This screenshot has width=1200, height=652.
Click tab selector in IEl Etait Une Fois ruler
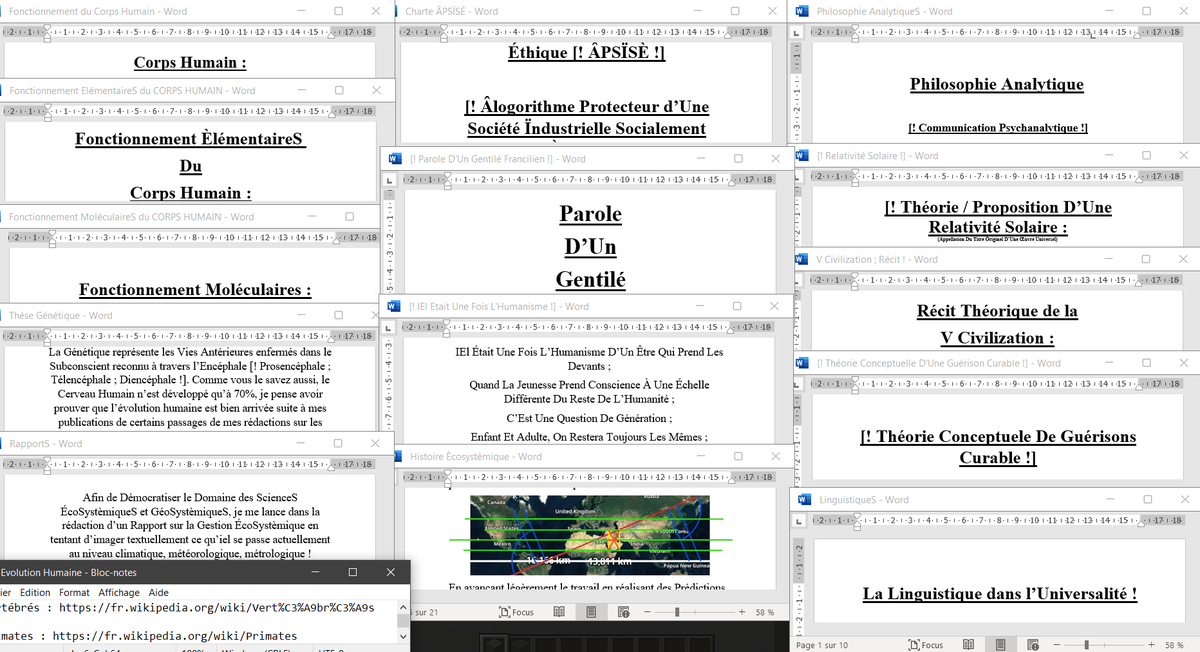click(x=388, y=328)
